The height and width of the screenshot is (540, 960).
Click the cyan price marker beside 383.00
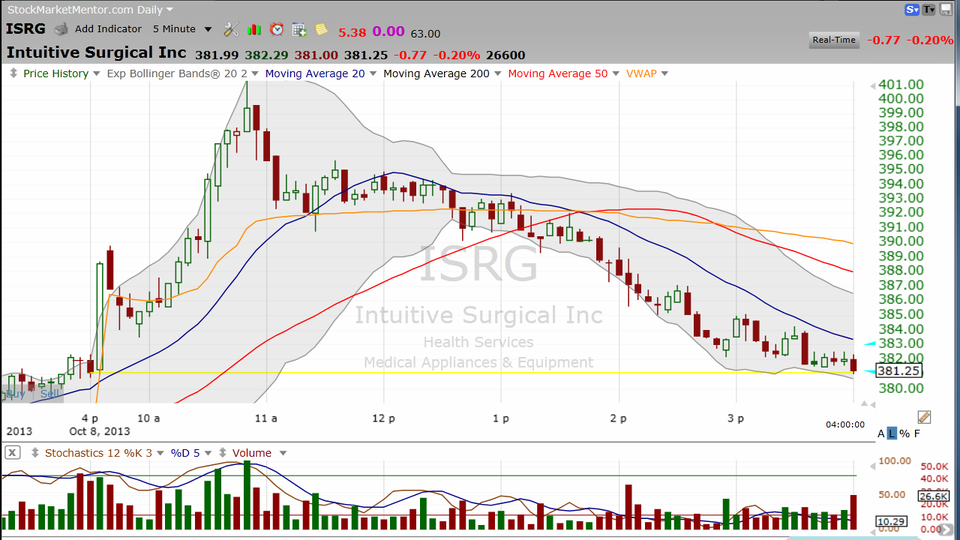pyautogui.click(x=869, y=343)
